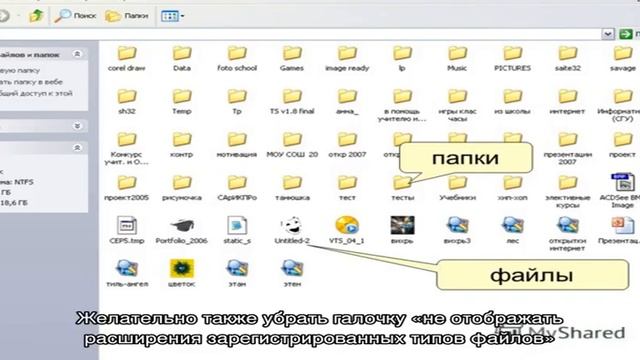This screenshot has width=640, height=360.
Task: Select the Music folder
Action: coord(457,59)
